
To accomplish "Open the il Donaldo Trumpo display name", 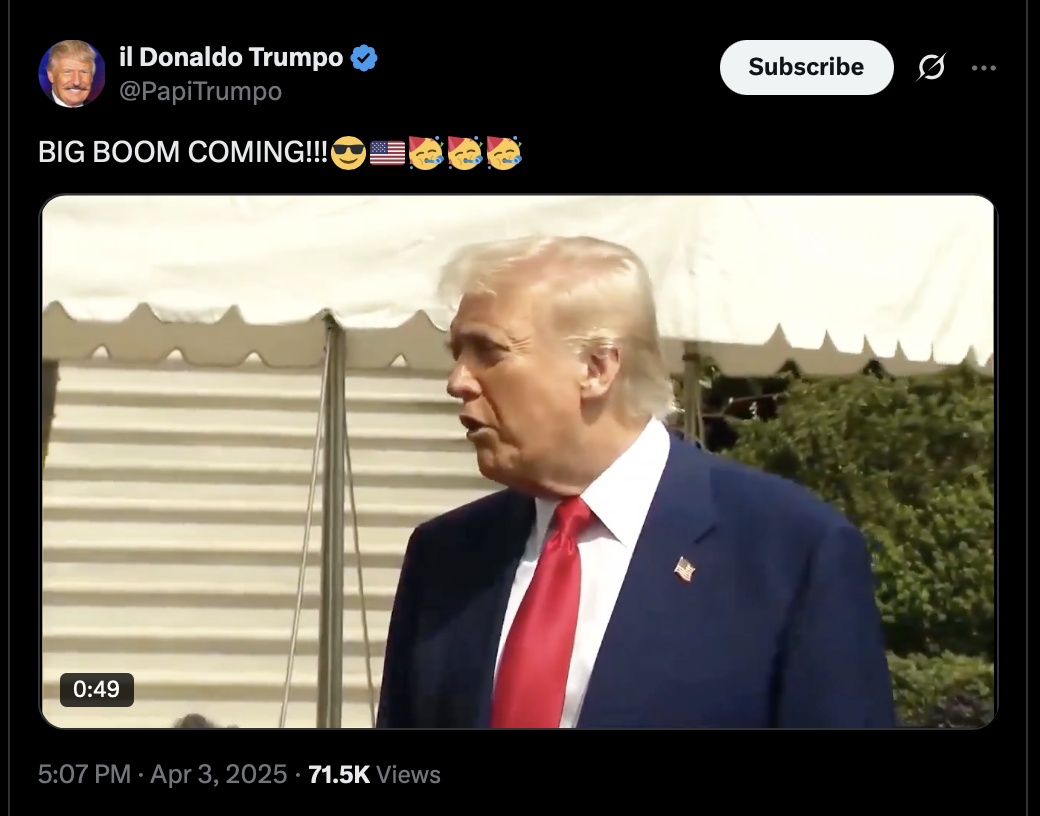I will 231,57.
